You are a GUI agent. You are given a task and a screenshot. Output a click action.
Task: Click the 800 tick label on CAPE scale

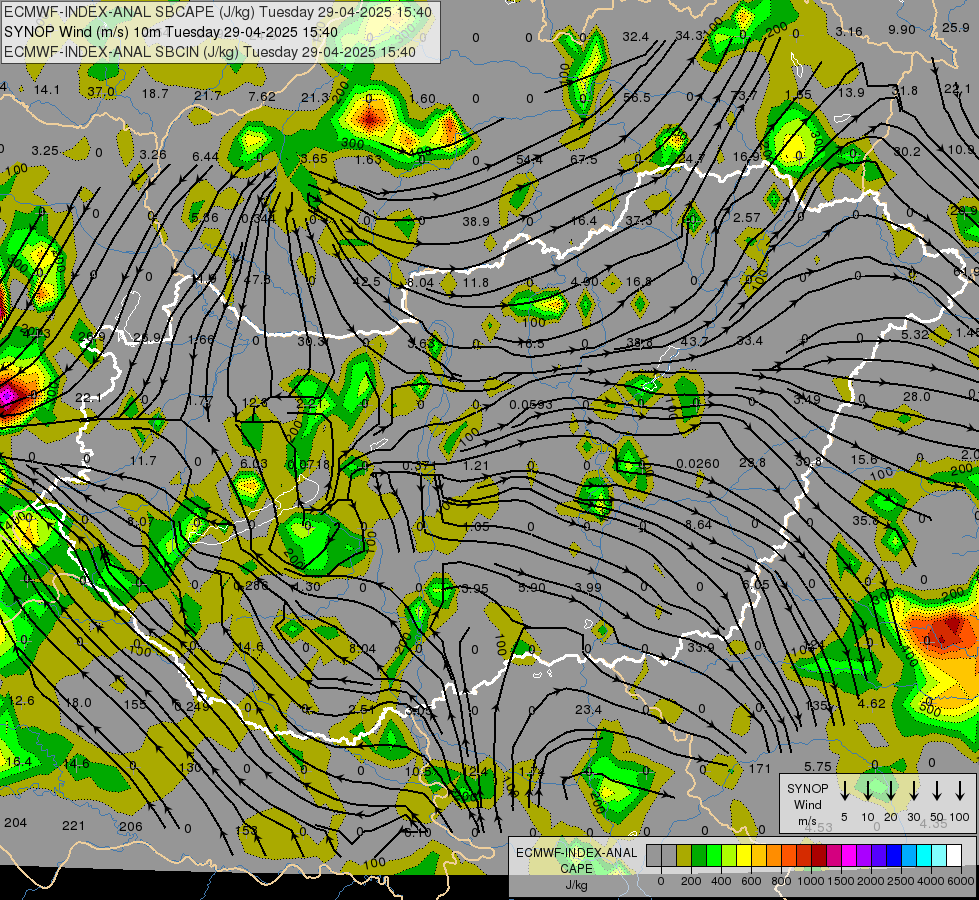click(781, 881)
